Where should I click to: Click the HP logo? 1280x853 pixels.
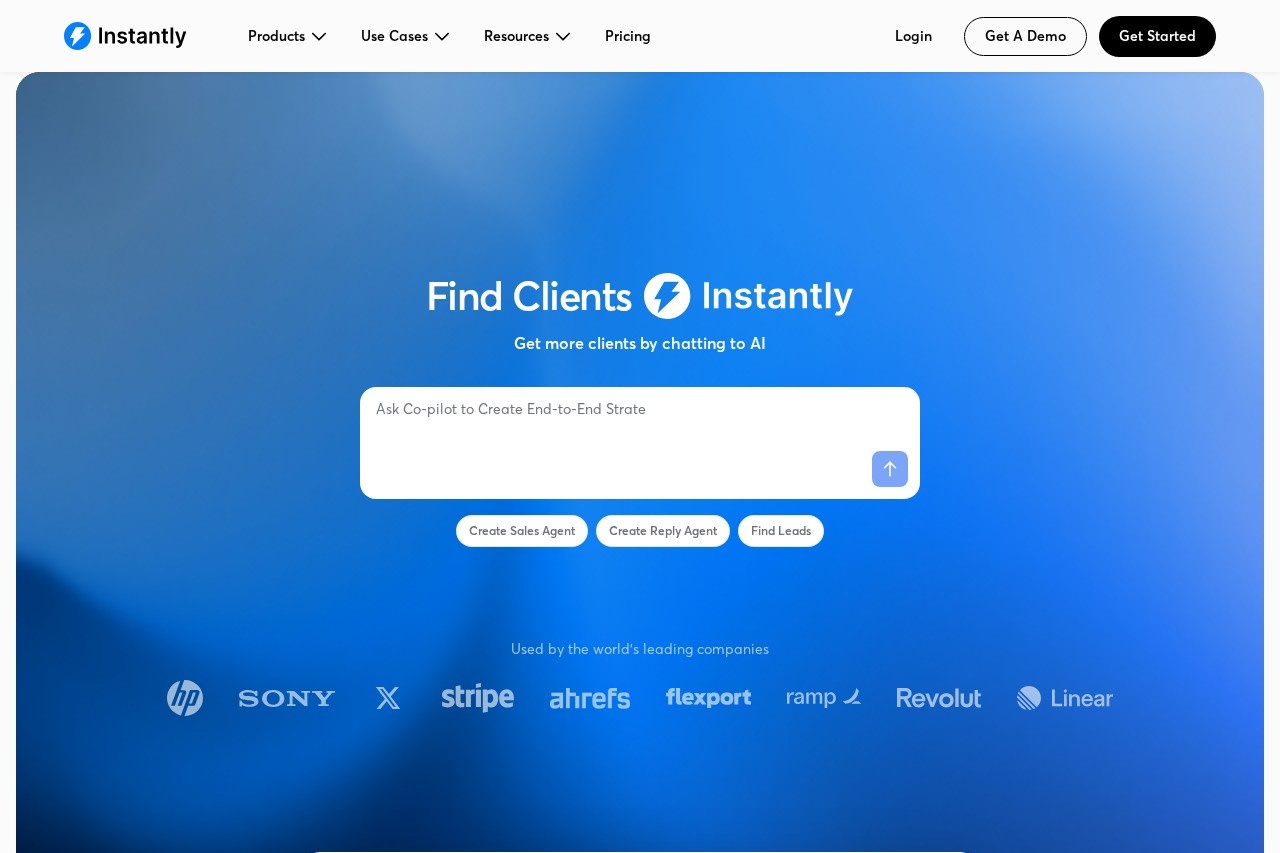(x=185, y=698)
